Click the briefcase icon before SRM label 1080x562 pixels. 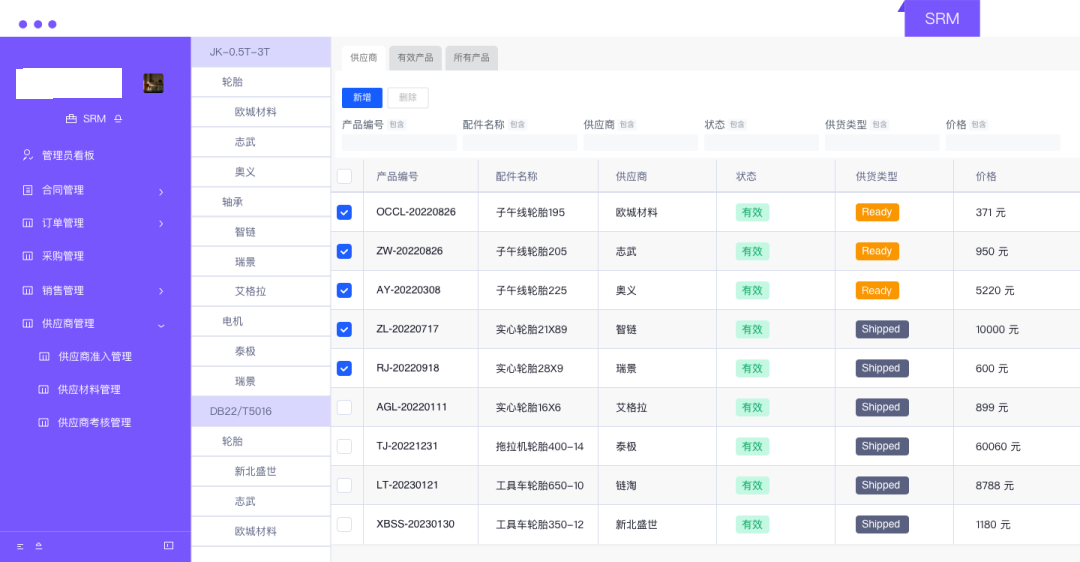tap(71, 119)
